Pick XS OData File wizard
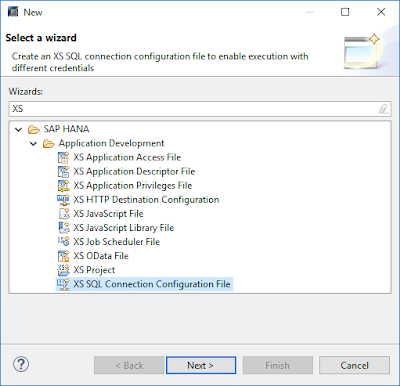 pyautogui.click(x=101, y=256)
